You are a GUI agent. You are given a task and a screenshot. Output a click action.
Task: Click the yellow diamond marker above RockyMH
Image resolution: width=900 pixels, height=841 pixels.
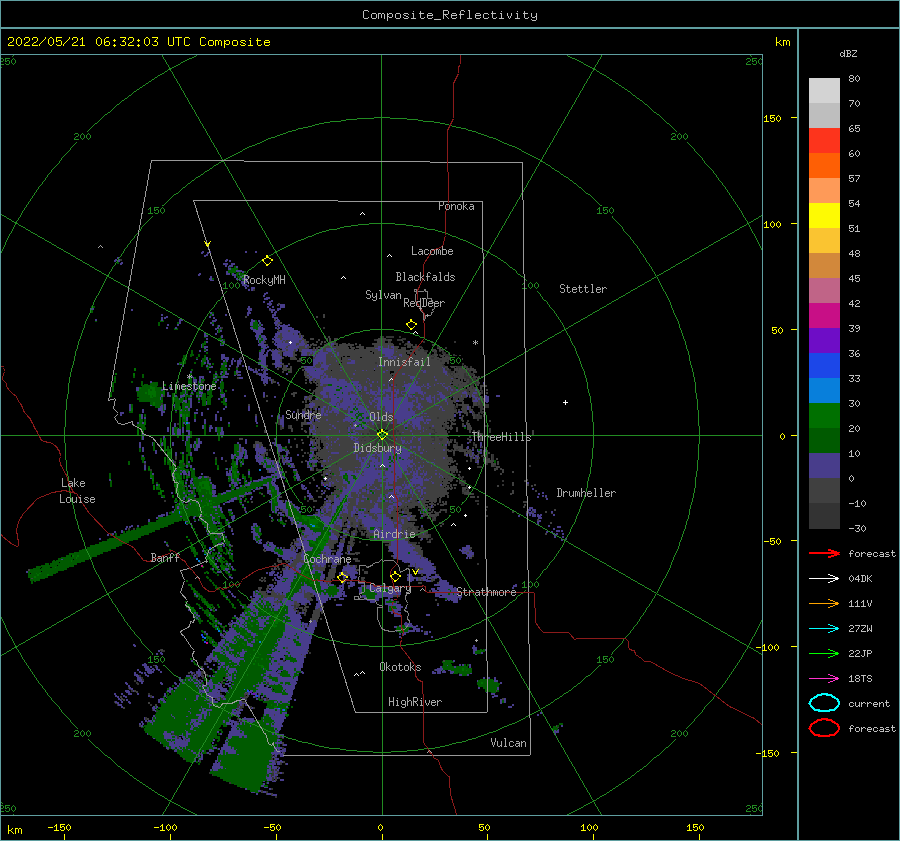[x=267, y=261]
